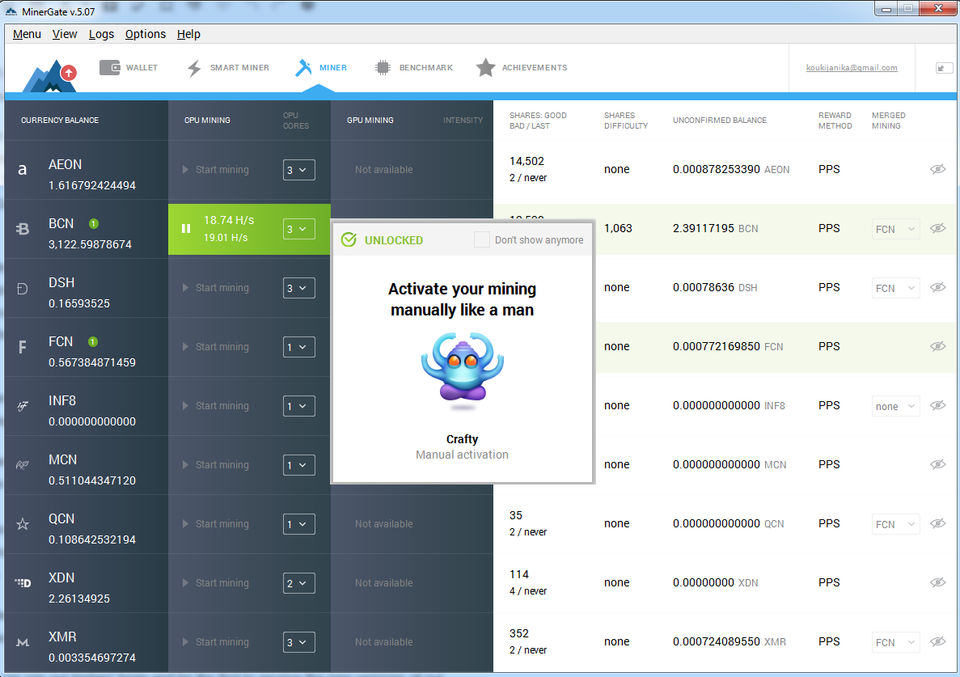Open XDN CPU cores dropdown
This screenshot has height=677, width=960.
(x=299, y=583)
